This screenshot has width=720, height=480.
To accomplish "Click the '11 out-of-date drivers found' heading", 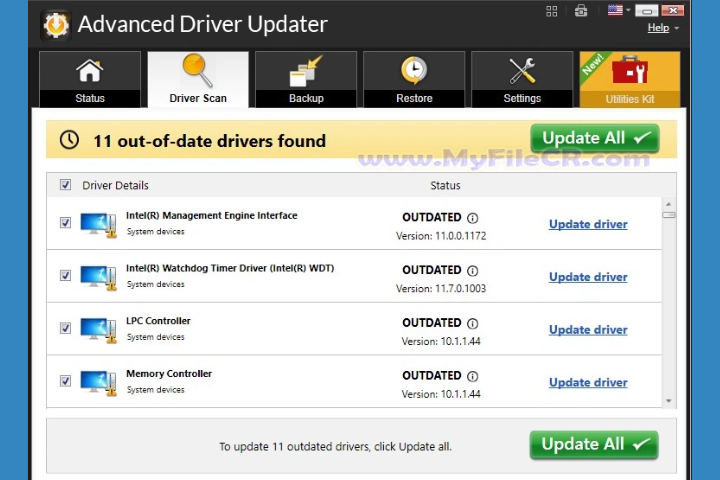I will pos(209,141).
